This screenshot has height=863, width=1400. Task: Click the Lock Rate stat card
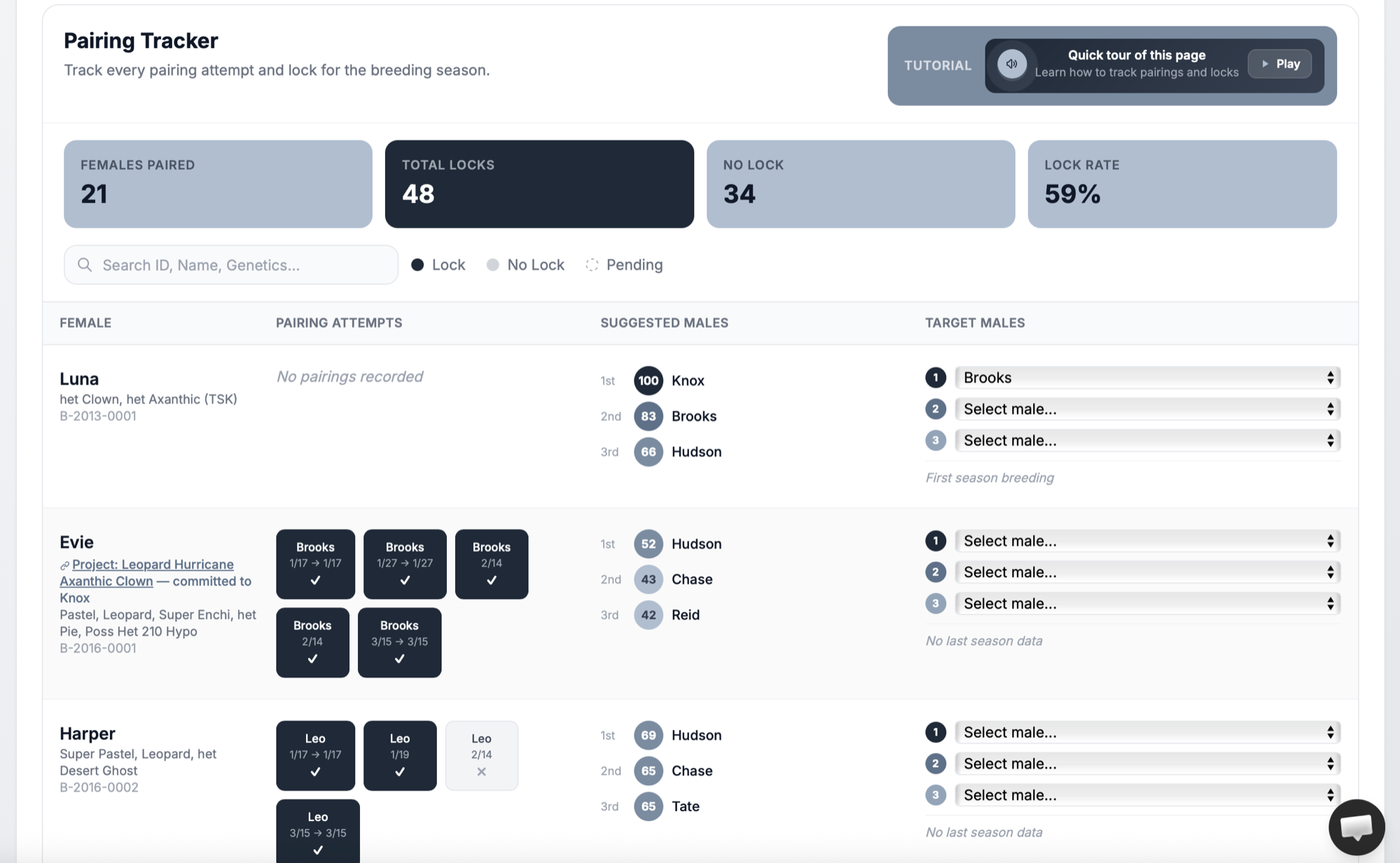(x=1181, y=184)
